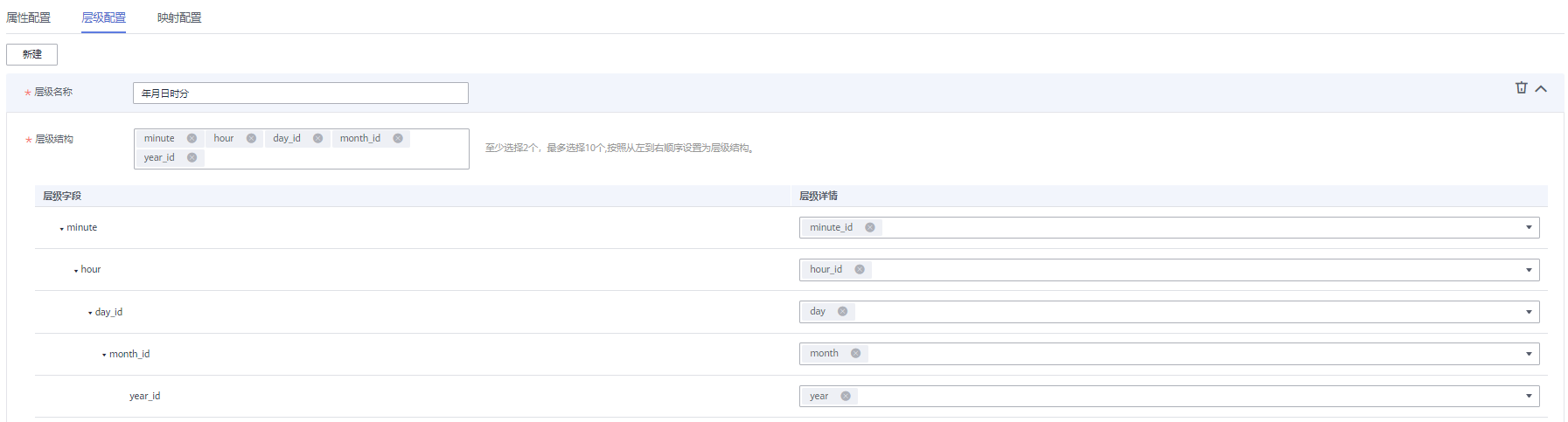Select the 层级配置 tab
This screenshot has height=422, width=1568.
coord(104,17)
